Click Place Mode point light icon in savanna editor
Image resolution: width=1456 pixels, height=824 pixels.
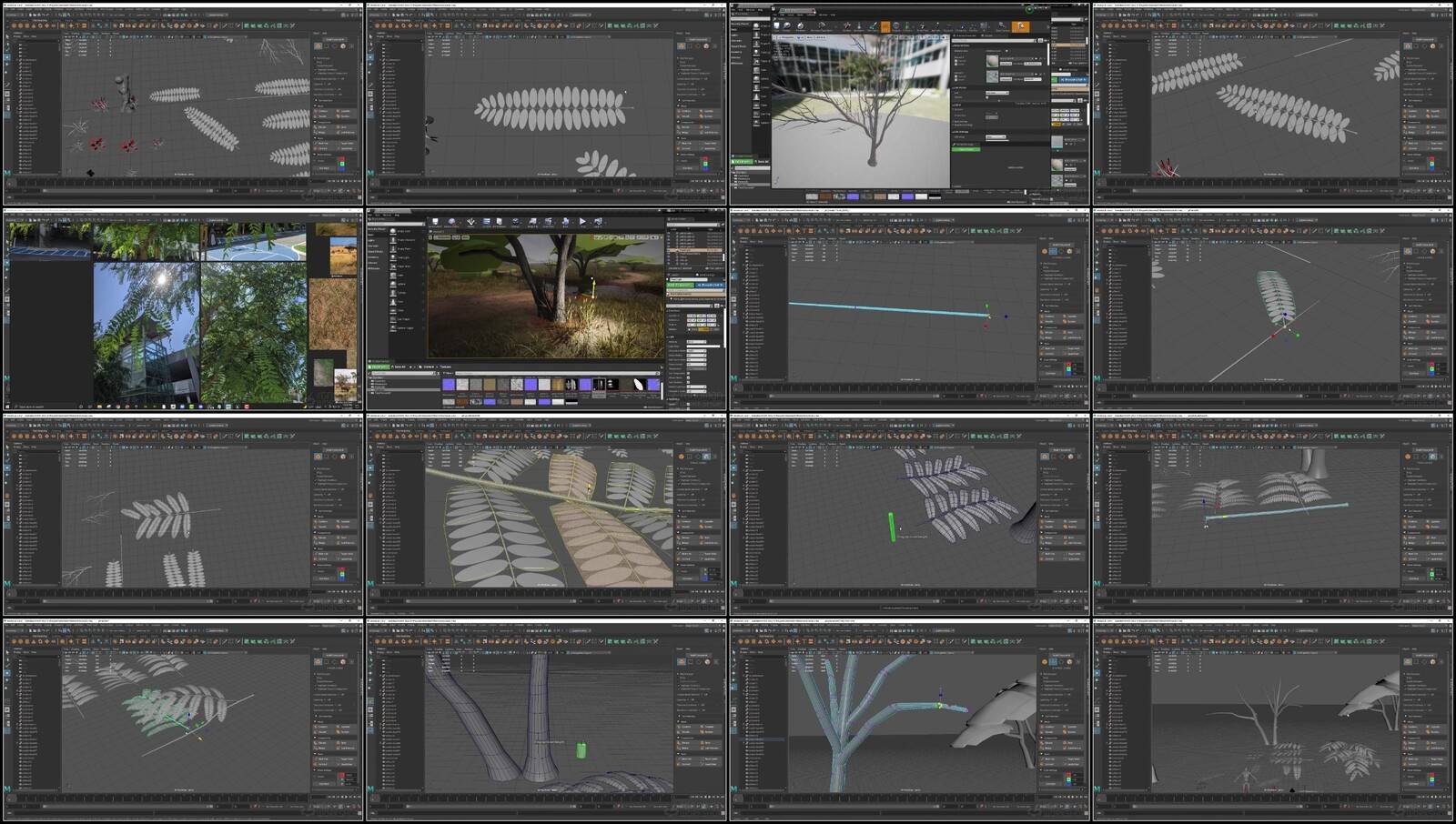click(393, 258)
